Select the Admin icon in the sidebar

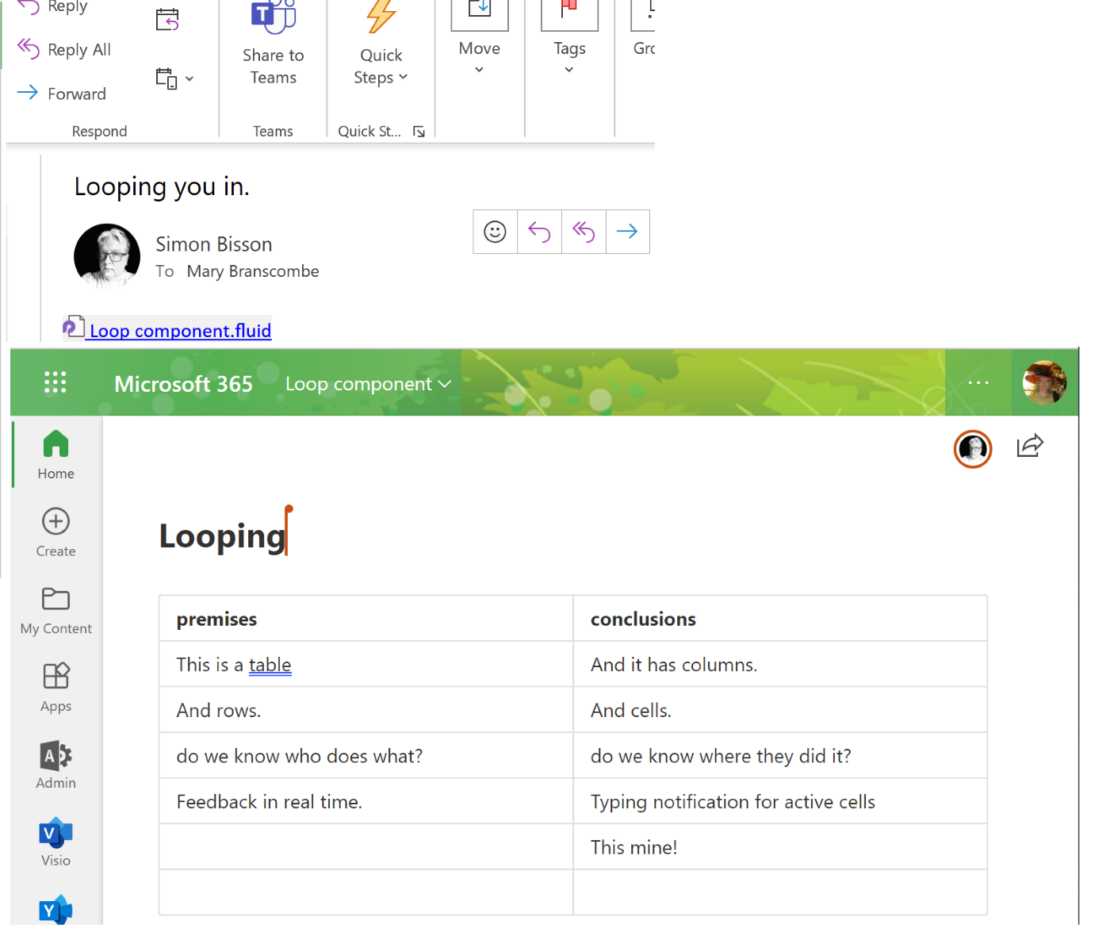point(55,757)
